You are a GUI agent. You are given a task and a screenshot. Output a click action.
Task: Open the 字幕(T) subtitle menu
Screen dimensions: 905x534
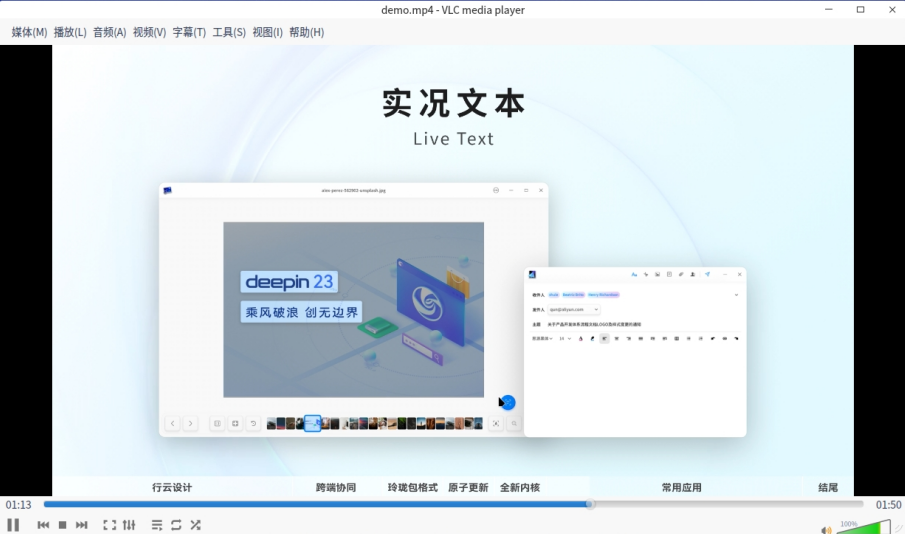189,32
